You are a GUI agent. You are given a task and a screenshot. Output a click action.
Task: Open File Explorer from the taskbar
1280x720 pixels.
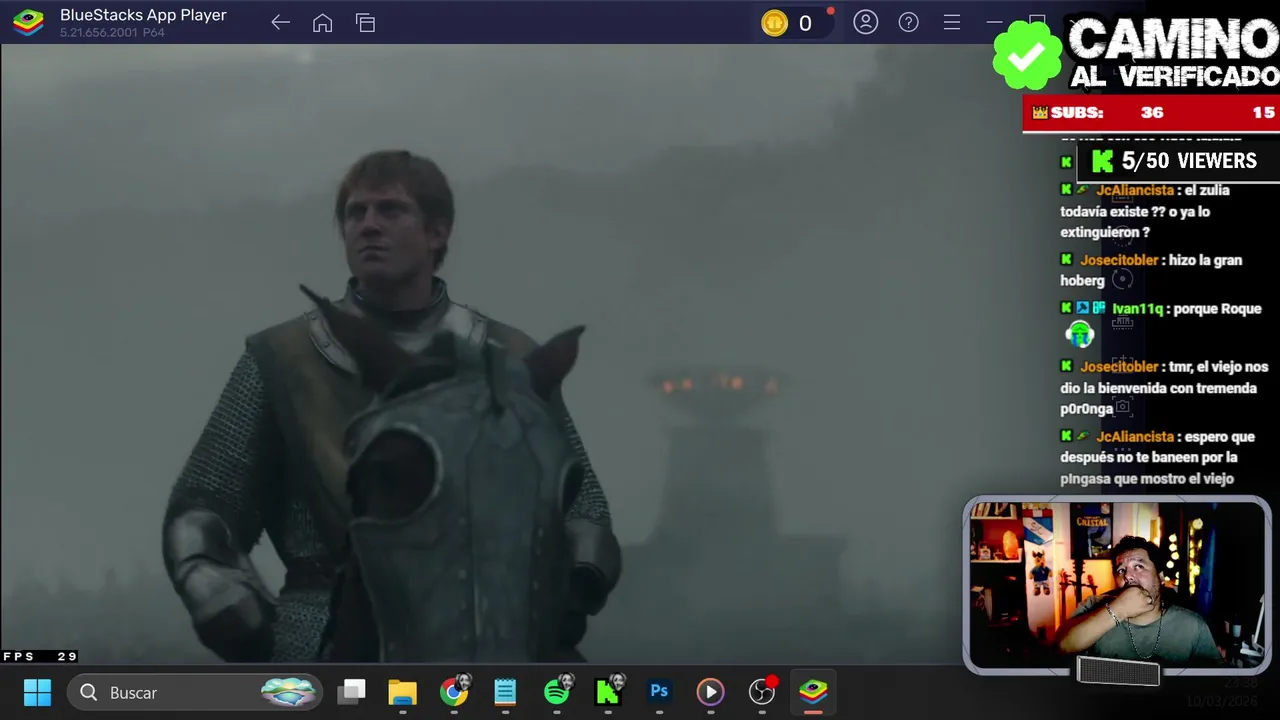pos(402,692)
